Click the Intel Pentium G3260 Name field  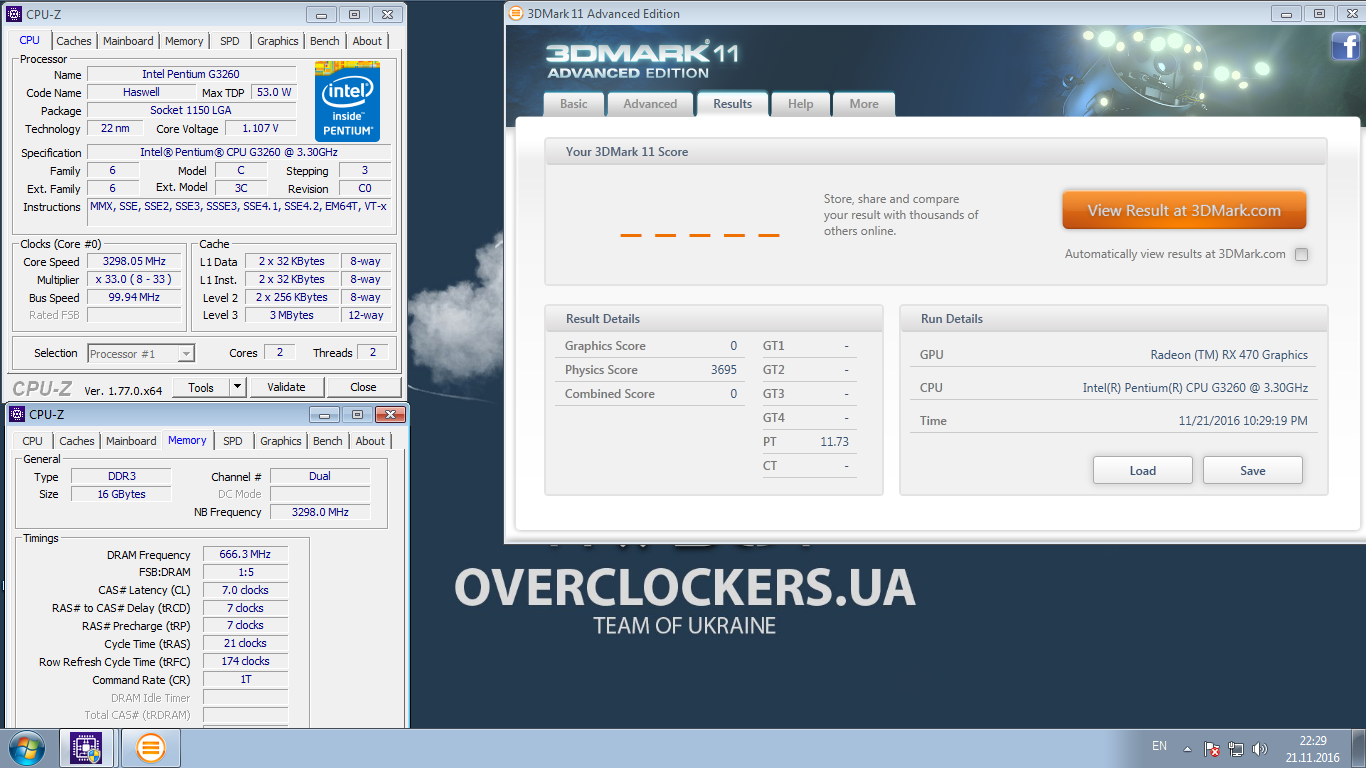pyautogui.click(x=191, y=74)
